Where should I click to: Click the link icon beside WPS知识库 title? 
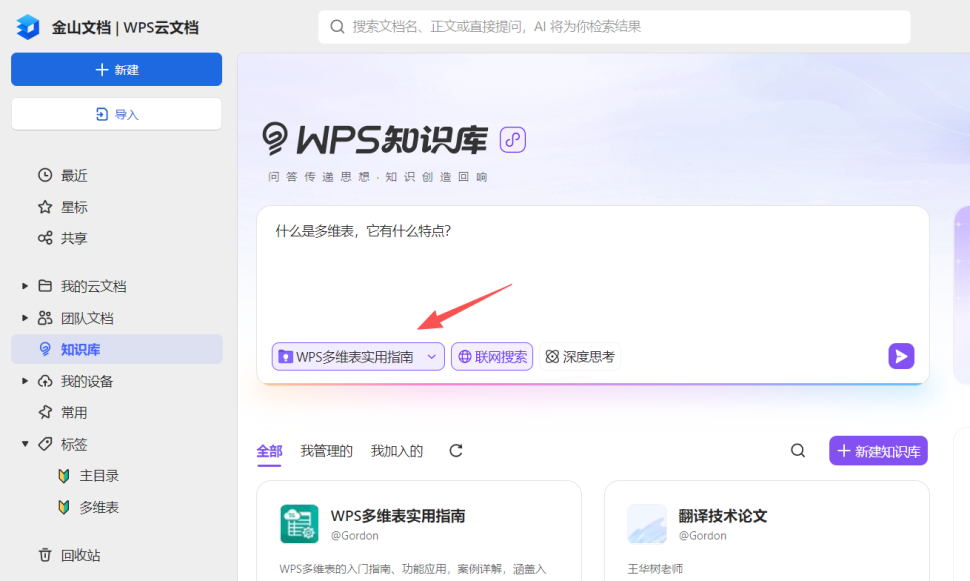coord(513,139)
